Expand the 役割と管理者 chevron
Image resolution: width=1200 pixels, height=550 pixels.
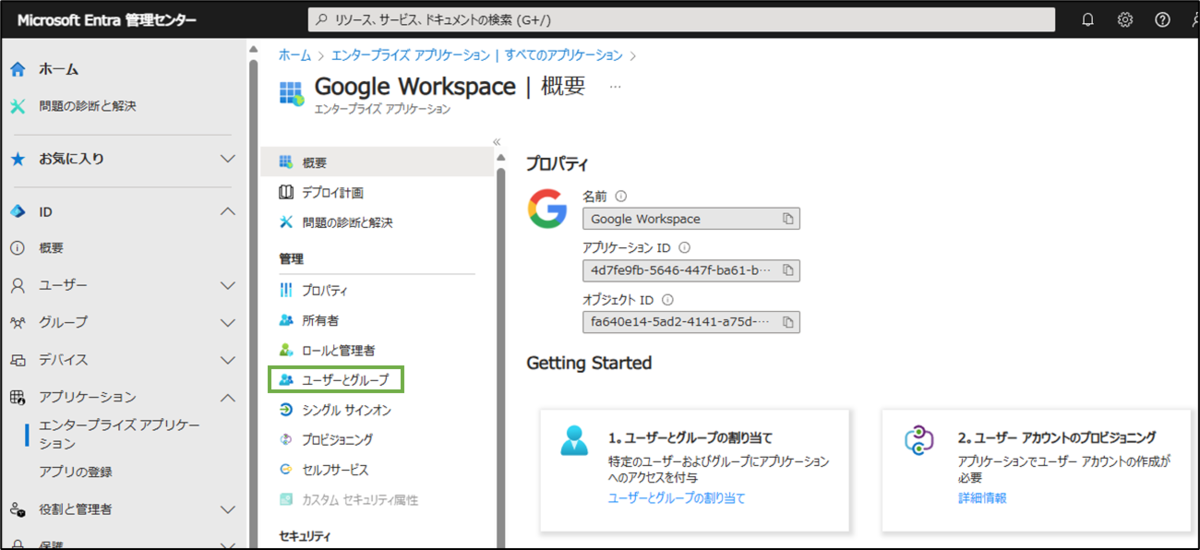227,509
